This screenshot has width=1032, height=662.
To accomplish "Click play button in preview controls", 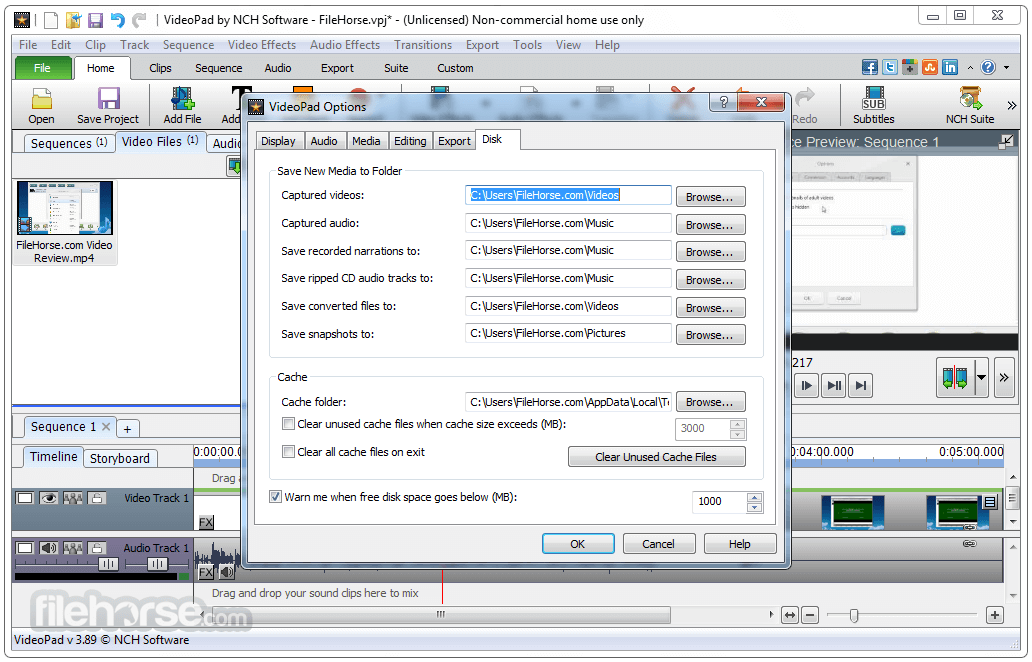I will [806, 386].
